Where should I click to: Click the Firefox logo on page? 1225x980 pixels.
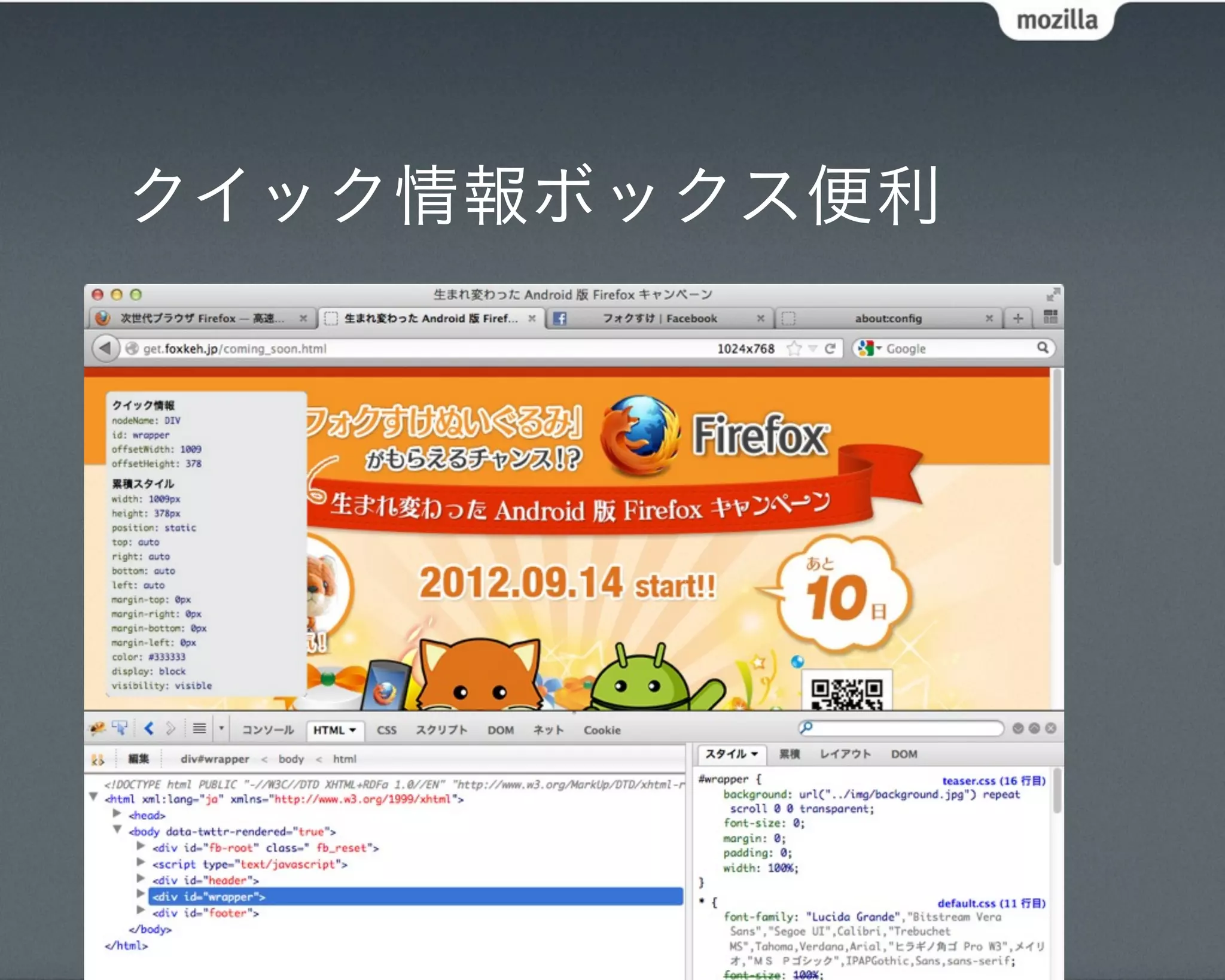click(x=640, y=436)
